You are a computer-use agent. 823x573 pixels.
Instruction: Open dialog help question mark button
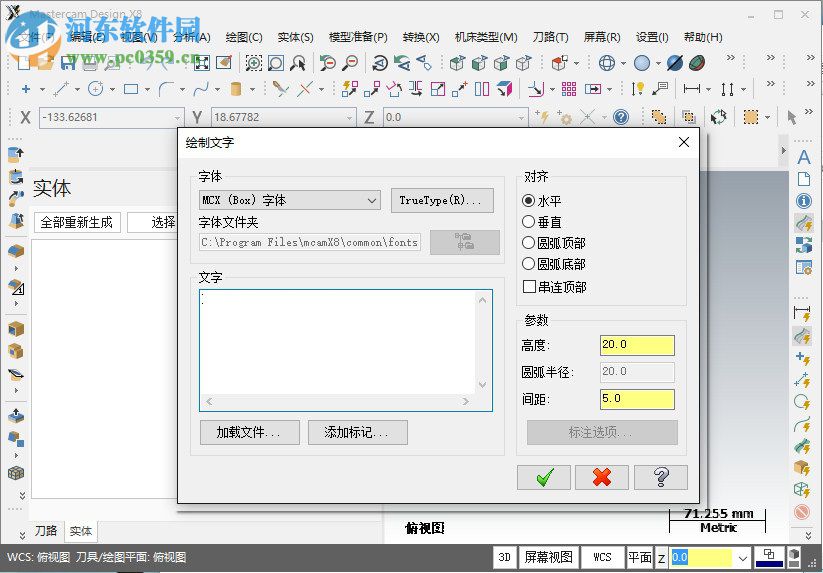pos(661,477)
